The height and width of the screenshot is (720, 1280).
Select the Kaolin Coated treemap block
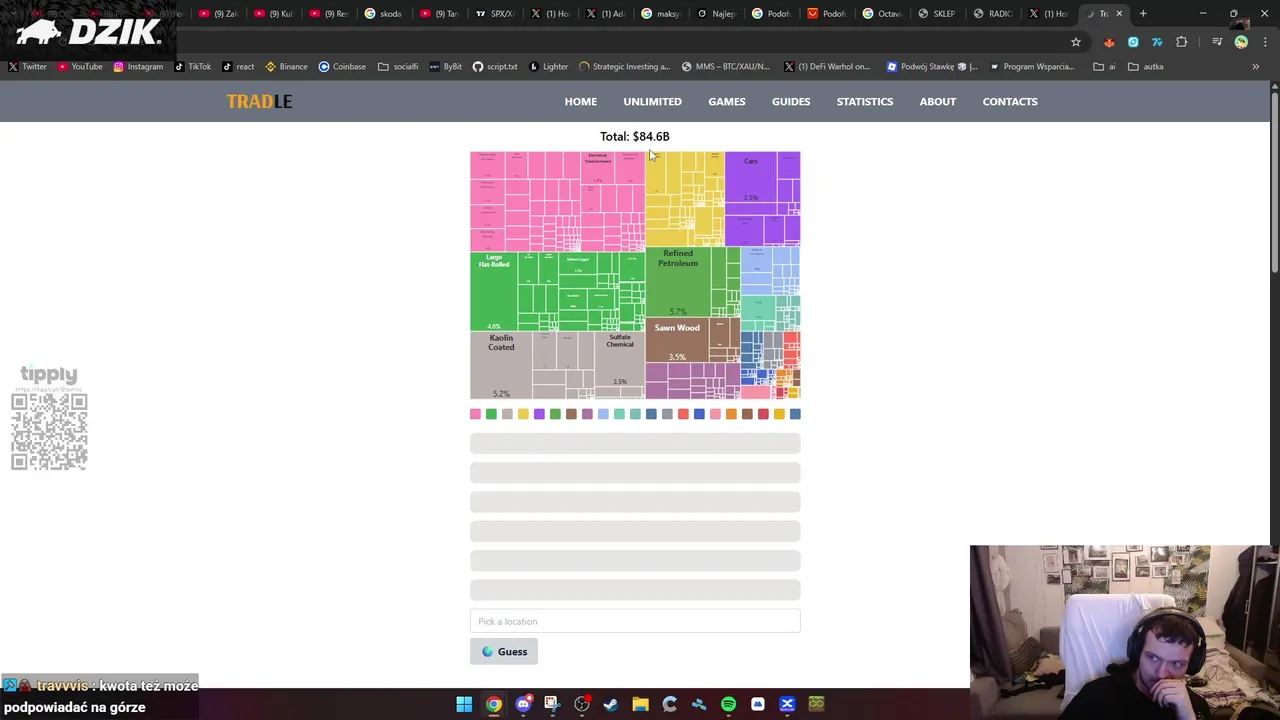click(x=501, y=365)
